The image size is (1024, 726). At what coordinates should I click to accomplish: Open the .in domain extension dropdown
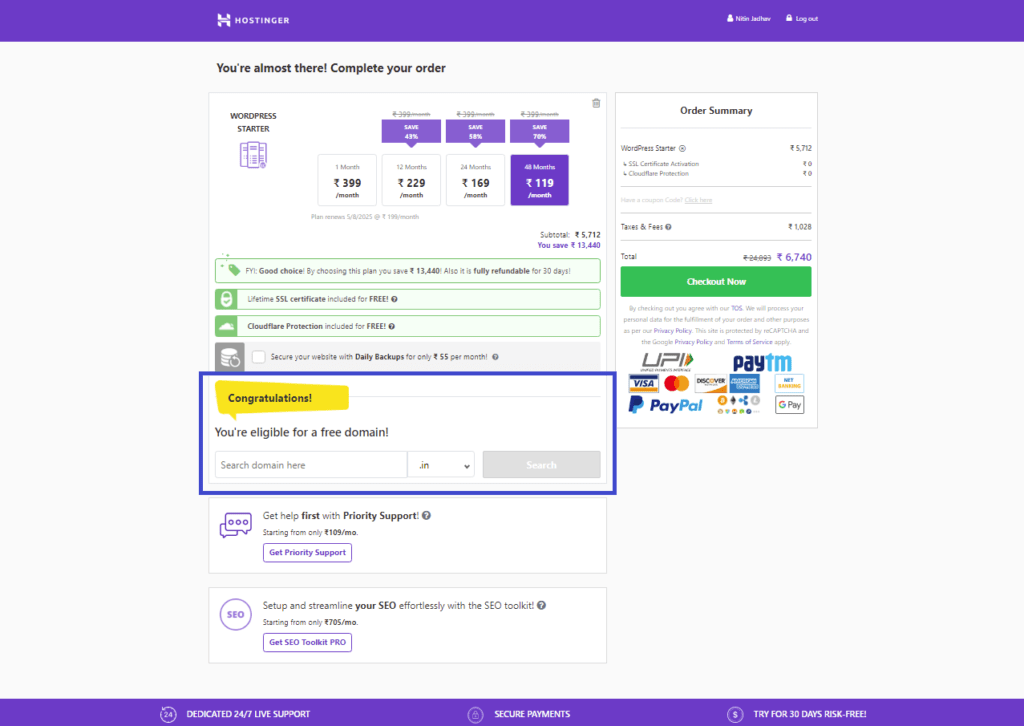(x=441, y=465)
